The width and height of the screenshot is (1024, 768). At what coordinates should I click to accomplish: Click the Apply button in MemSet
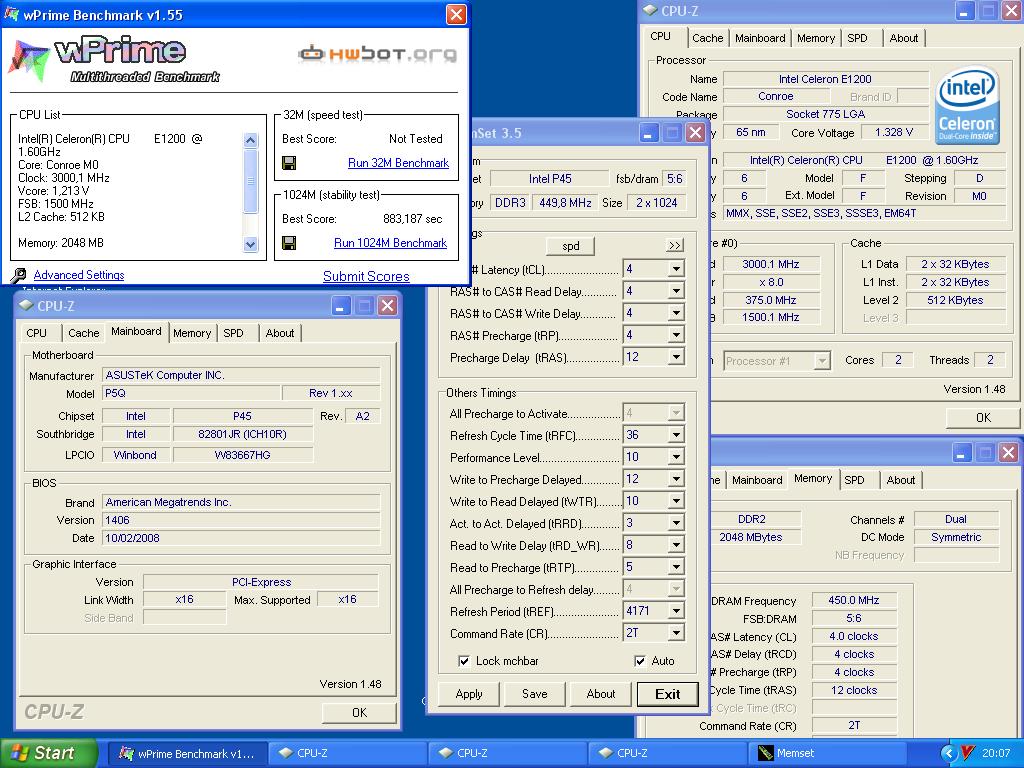coord(469,694)
